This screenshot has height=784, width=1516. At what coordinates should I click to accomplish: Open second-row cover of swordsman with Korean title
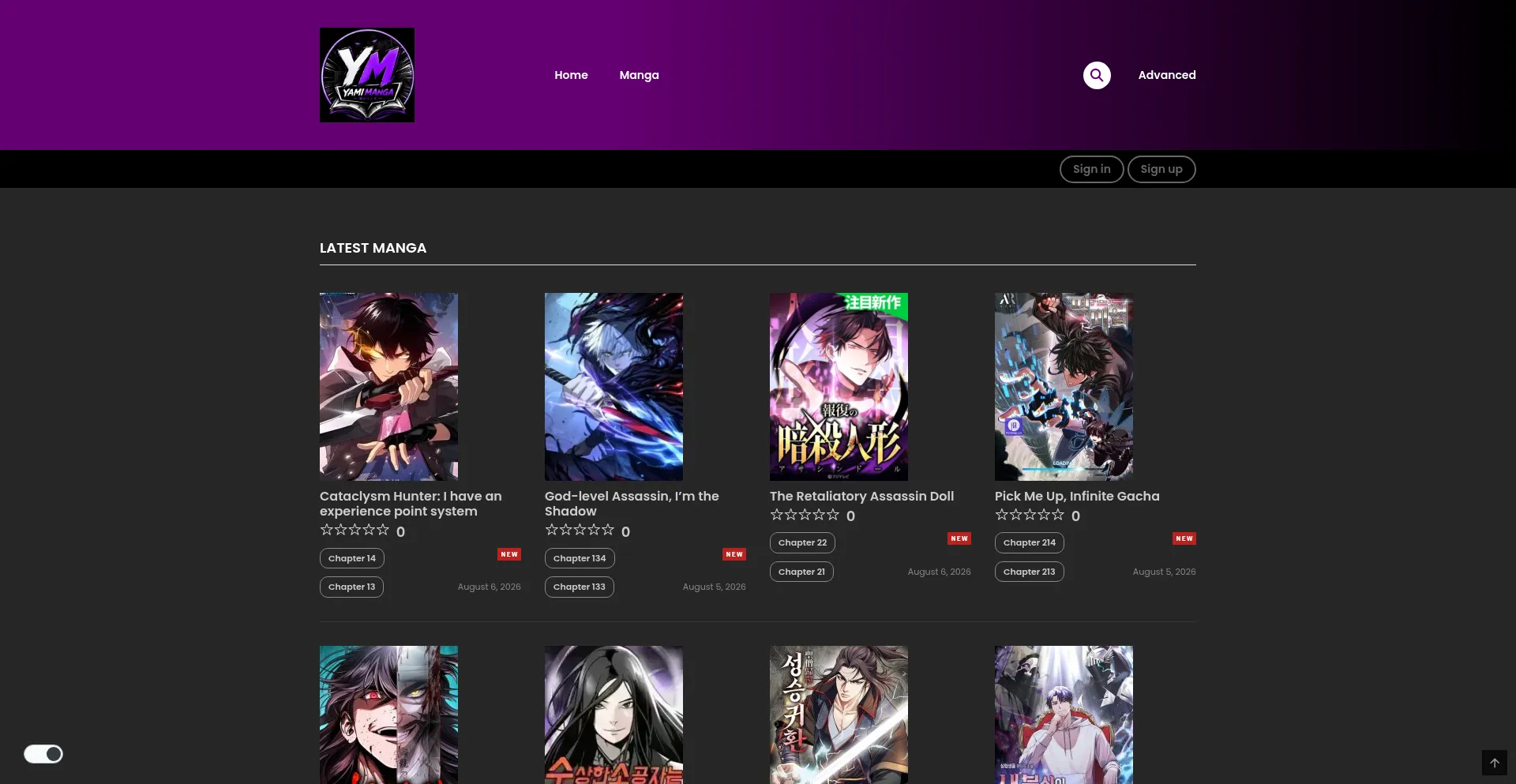click(839, 715)
